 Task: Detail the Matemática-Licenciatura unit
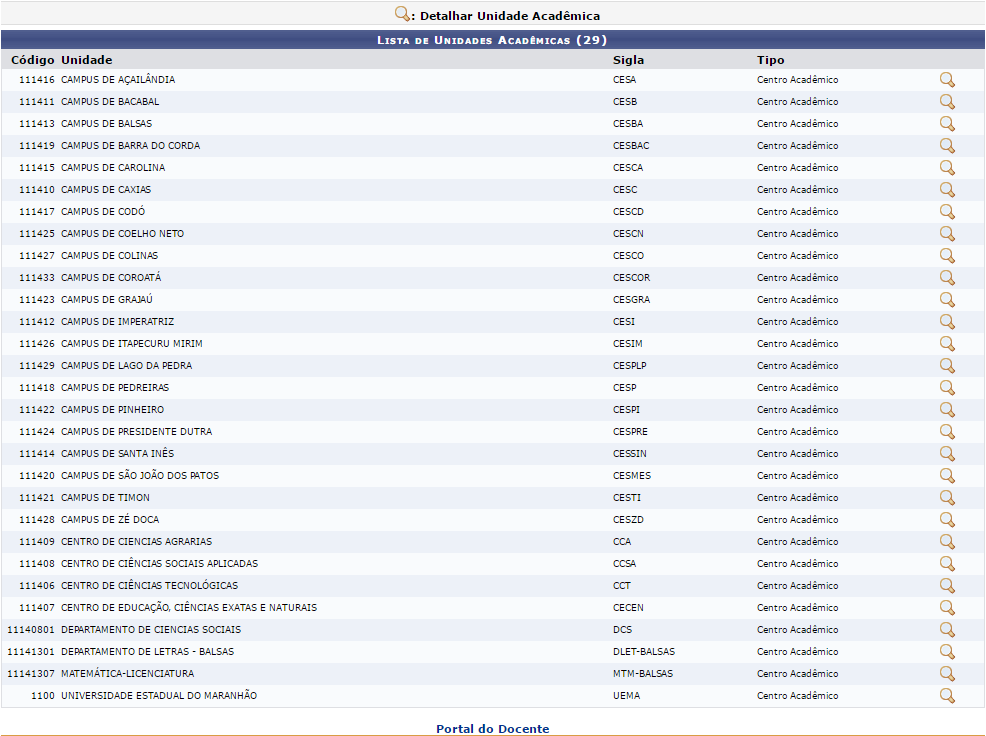(946, 674)
